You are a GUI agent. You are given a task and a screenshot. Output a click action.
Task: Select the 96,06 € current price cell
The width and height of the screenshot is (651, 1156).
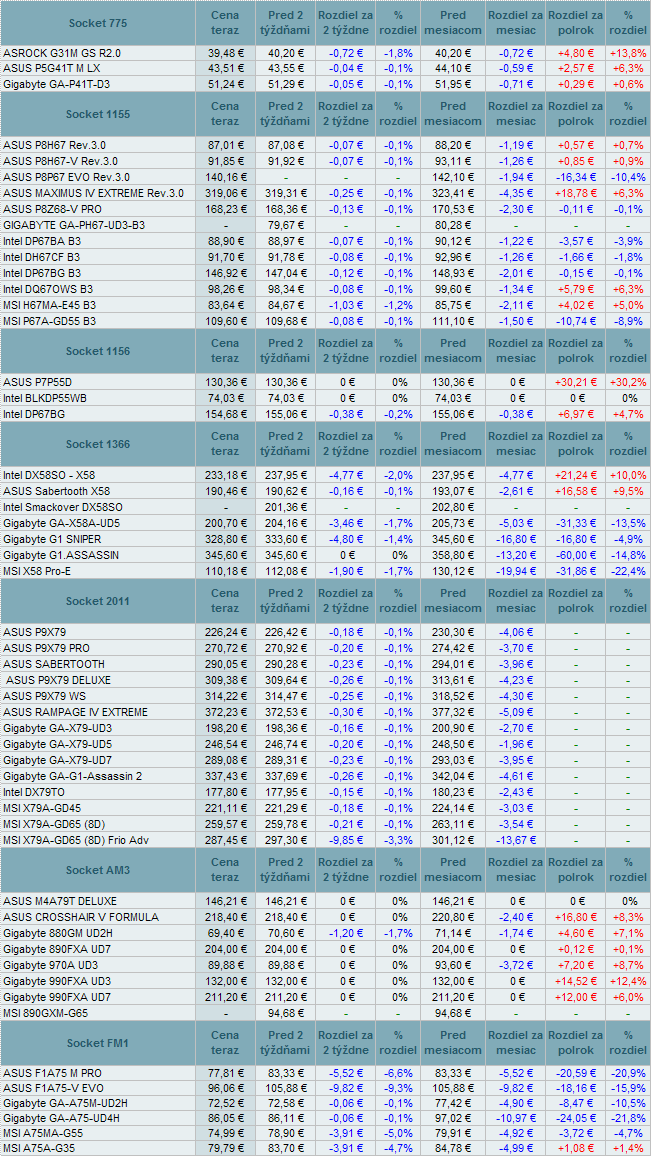[226, 1089]
